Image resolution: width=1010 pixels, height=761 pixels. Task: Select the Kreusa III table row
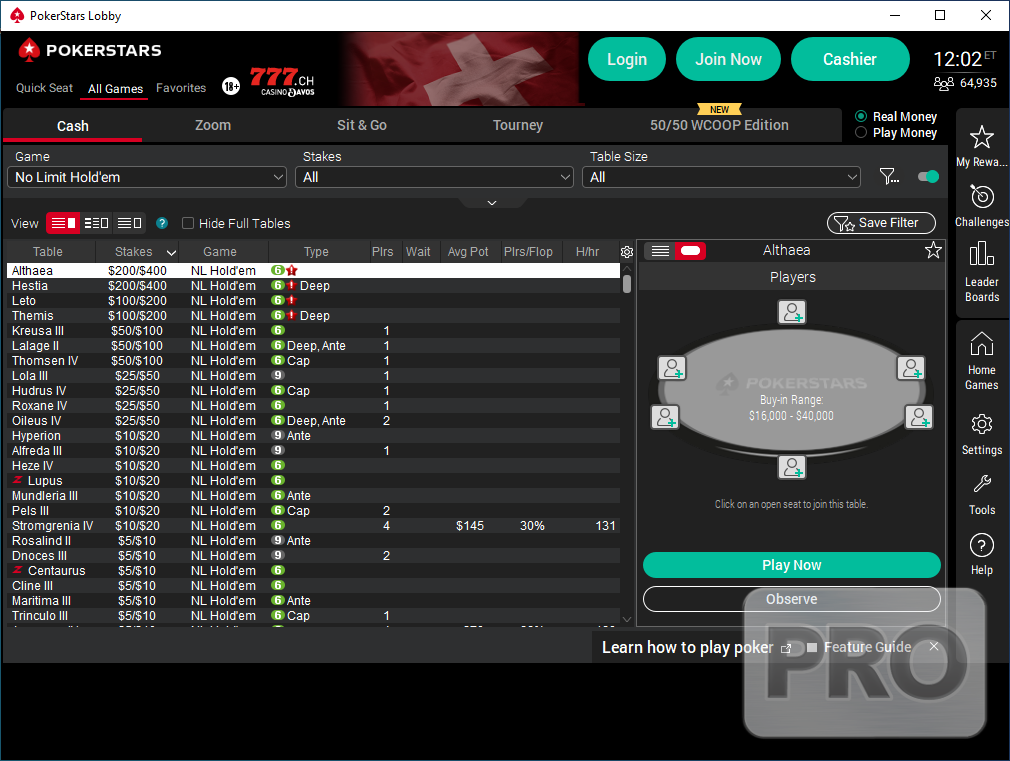[x=313, y=331]
